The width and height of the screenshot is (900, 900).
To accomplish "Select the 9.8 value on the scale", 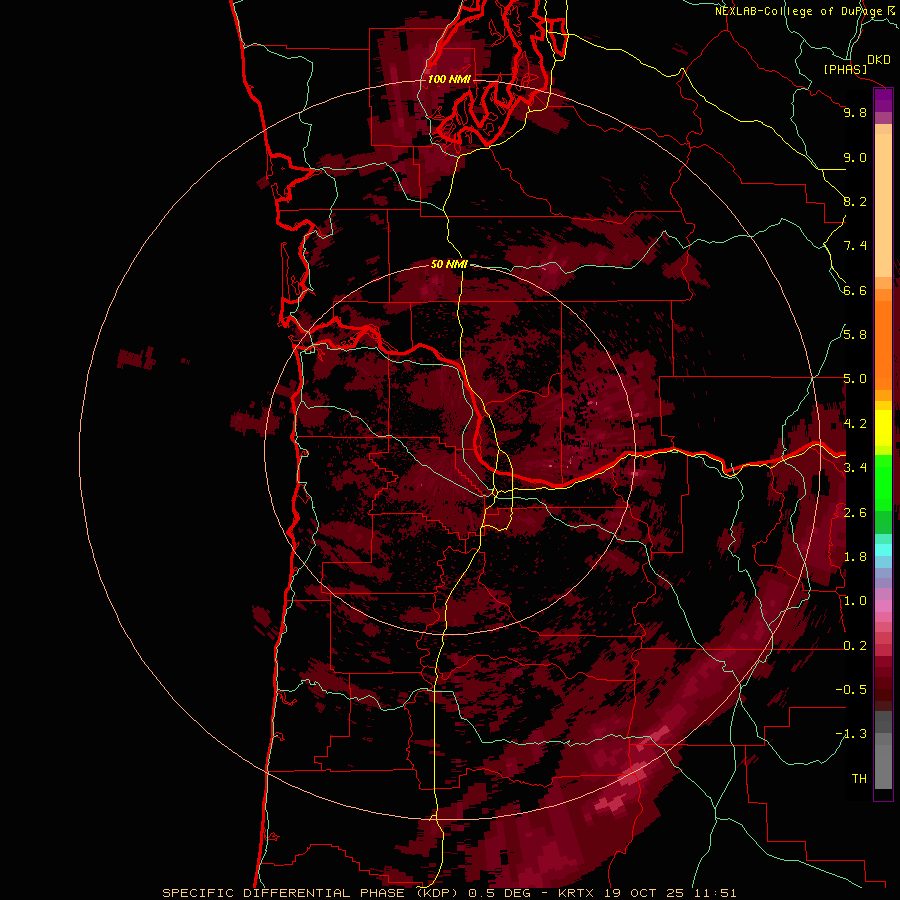I will tap(855, 112).
